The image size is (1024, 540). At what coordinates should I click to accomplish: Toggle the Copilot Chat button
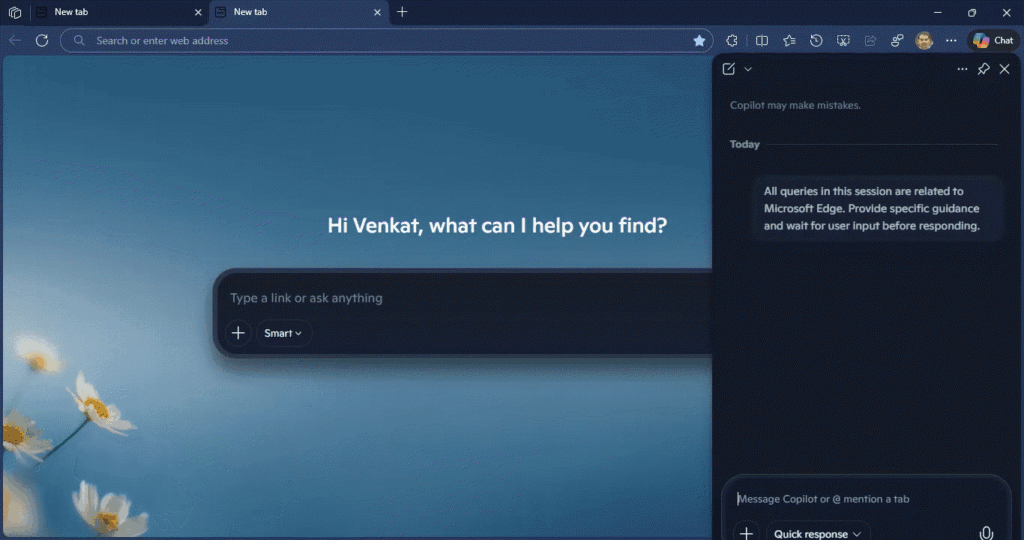click(x=993, y=40)
